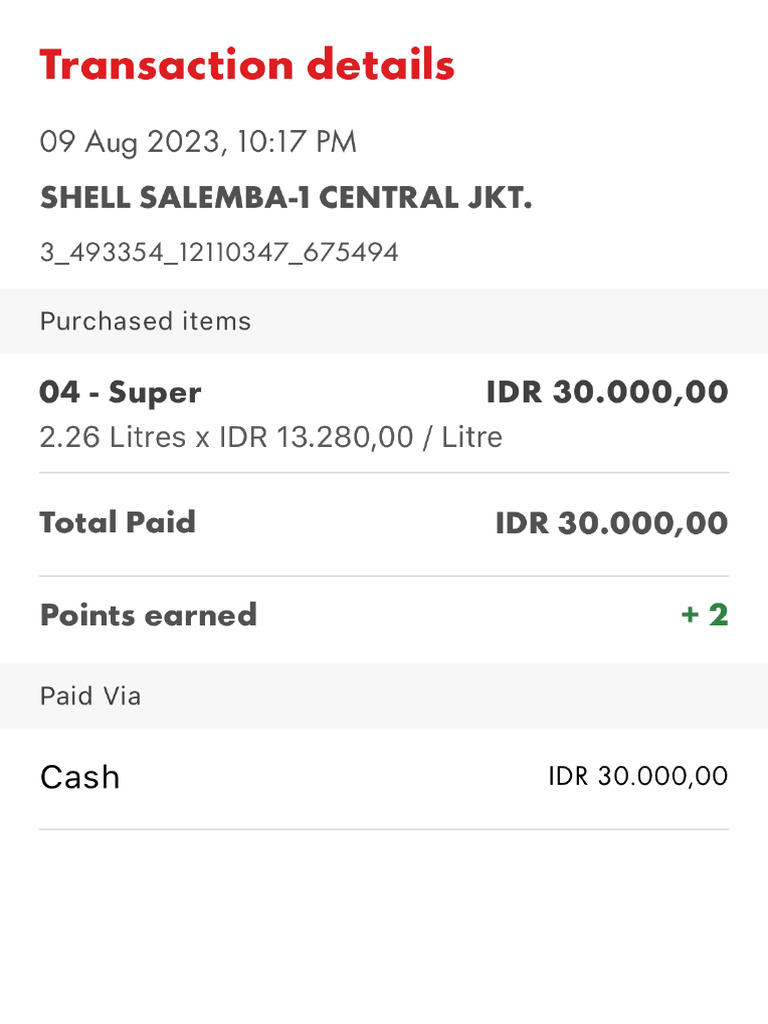
Task: Click the red Transaction details heading
Action: [x=247, y=65]
